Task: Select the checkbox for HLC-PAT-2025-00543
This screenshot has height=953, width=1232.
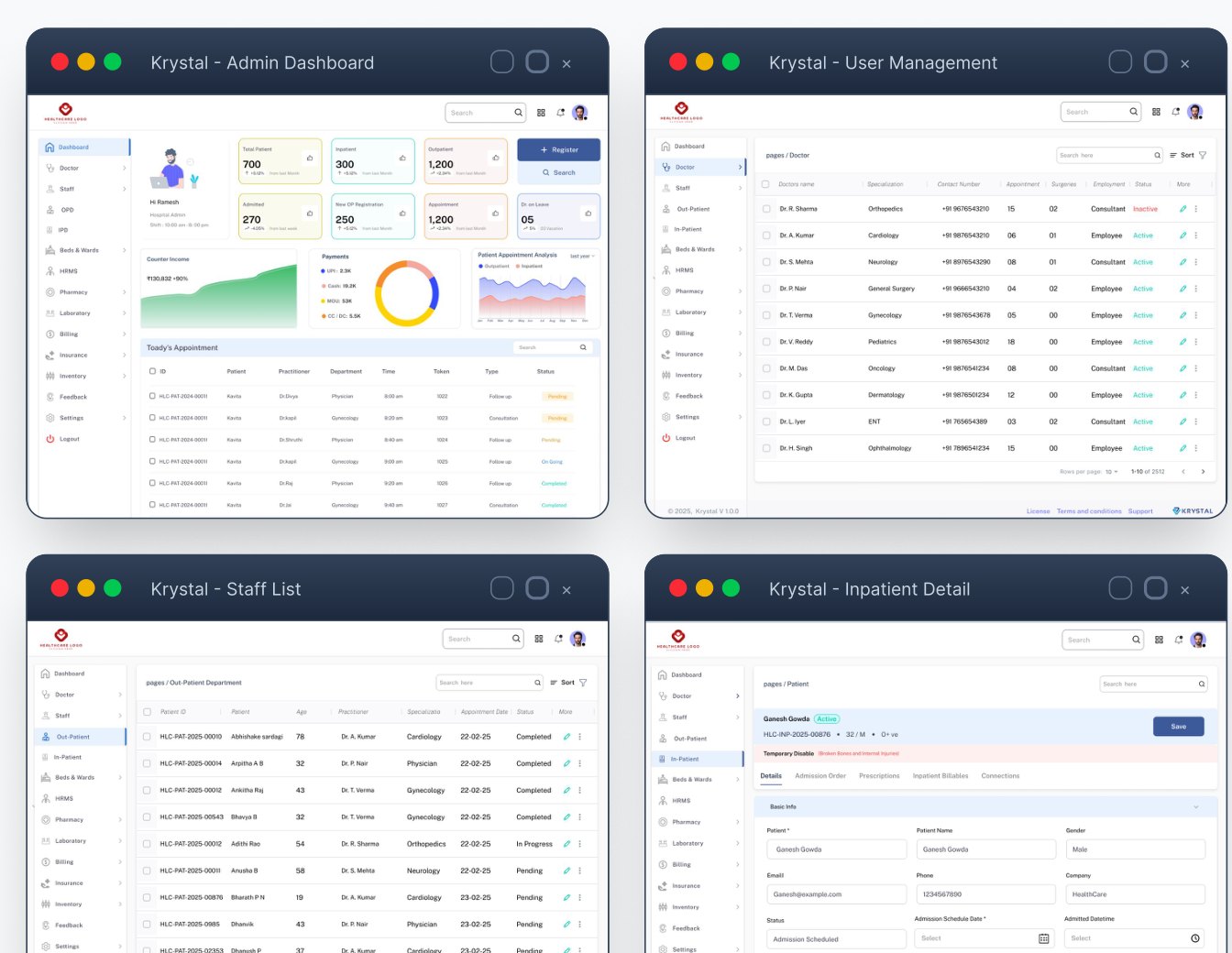Action: pos(147,816)
